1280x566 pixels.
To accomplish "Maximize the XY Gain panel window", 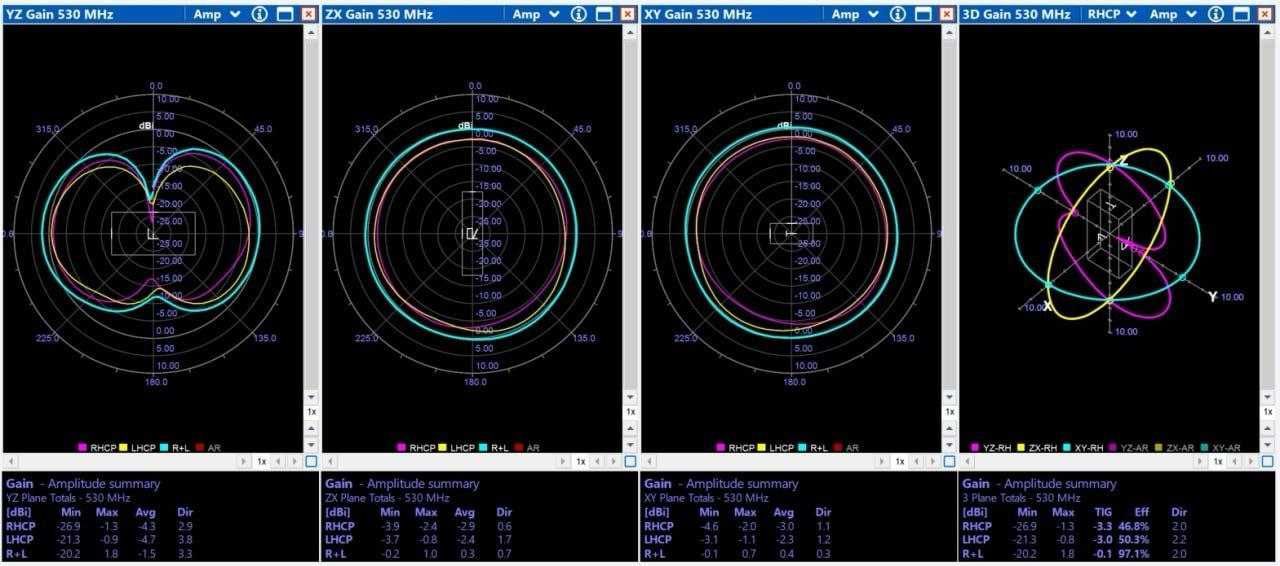I will (923, 14).
